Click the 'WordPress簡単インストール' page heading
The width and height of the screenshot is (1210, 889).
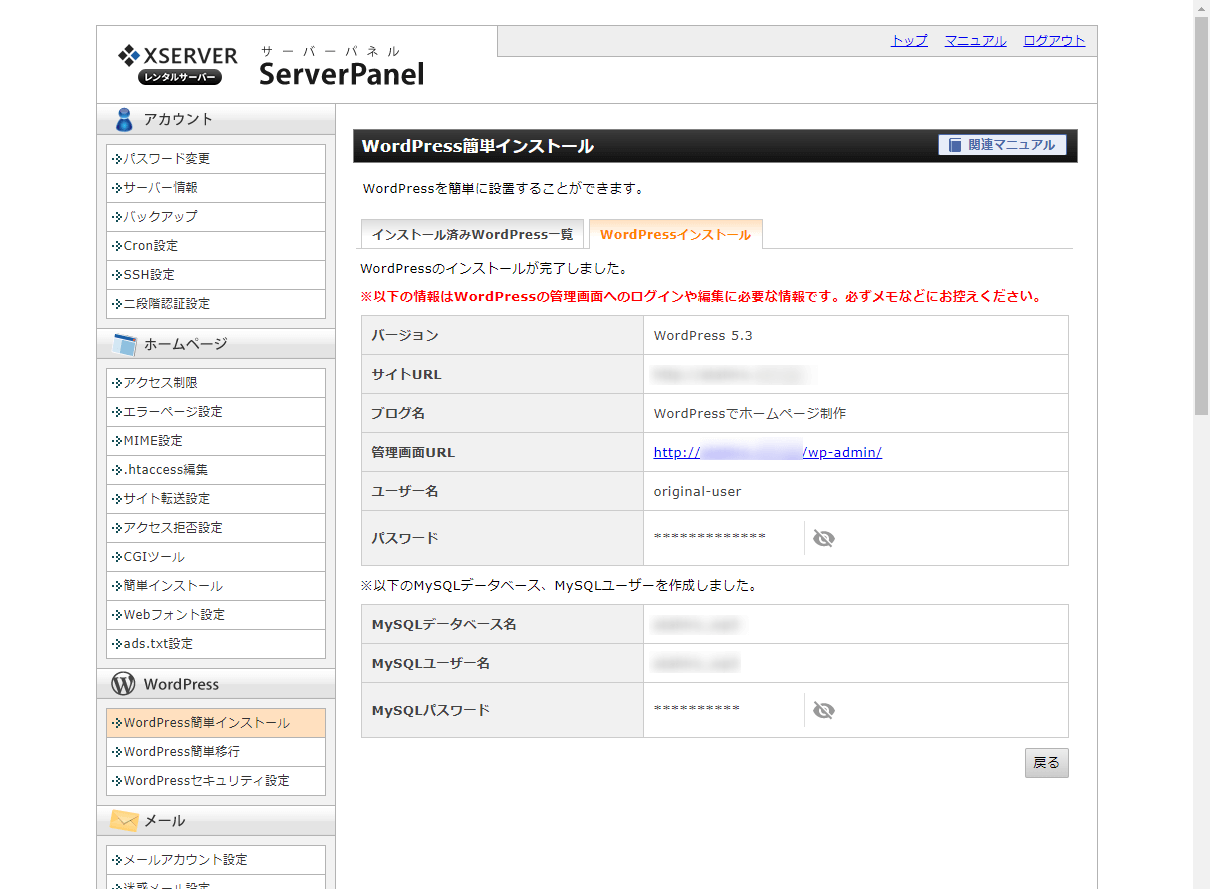click(478, 146)
